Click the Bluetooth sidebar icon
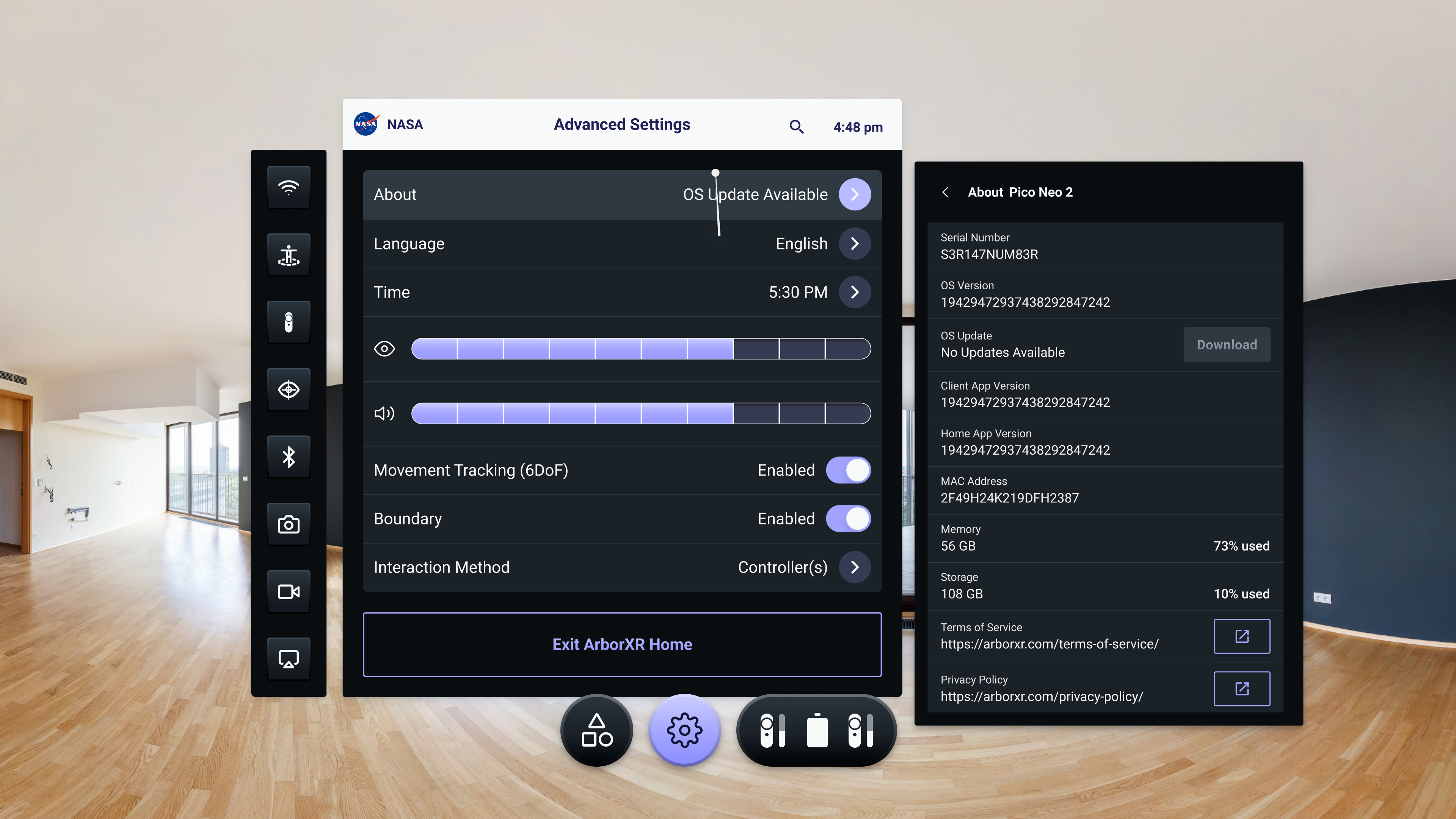This screenshot has width=1456, height=819. (x=288, y=457)
